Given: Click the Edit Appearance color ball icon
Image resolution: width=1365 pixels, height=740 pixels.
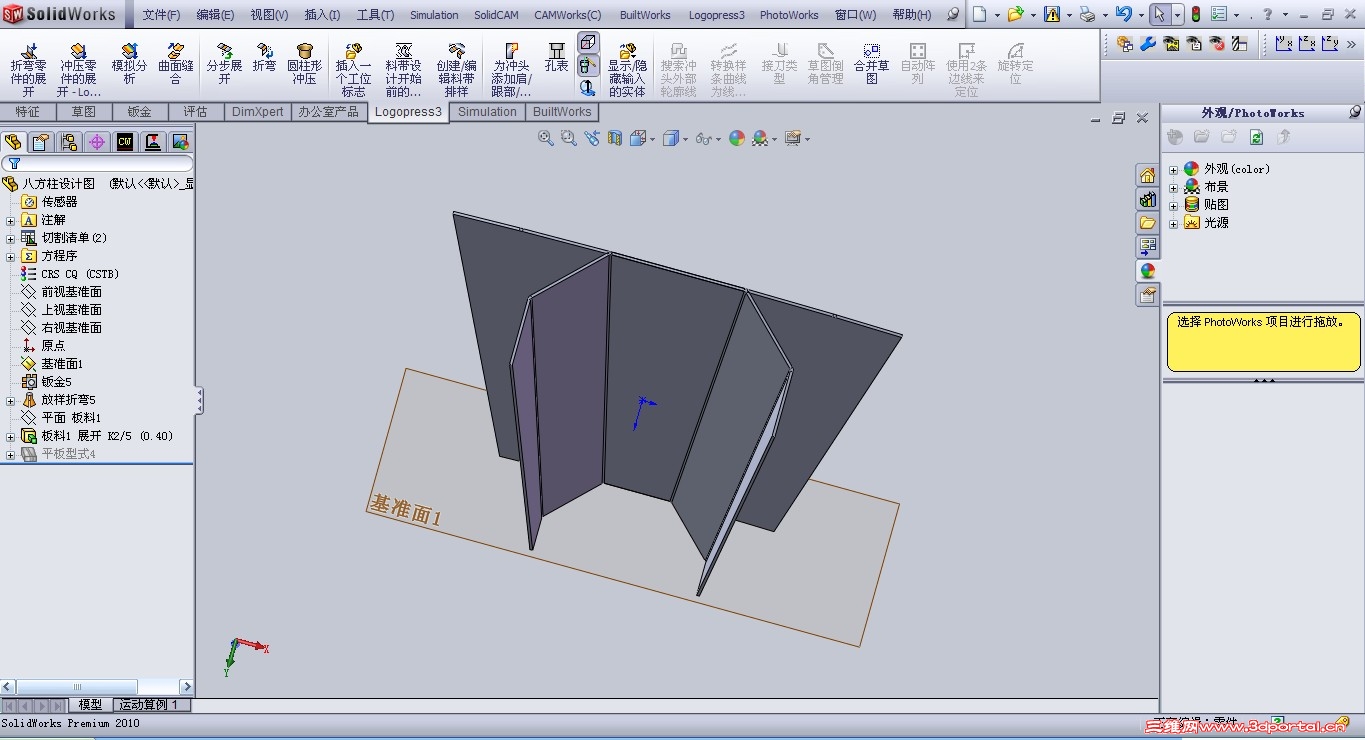Looking at the screenshot, I should point(737,138).
